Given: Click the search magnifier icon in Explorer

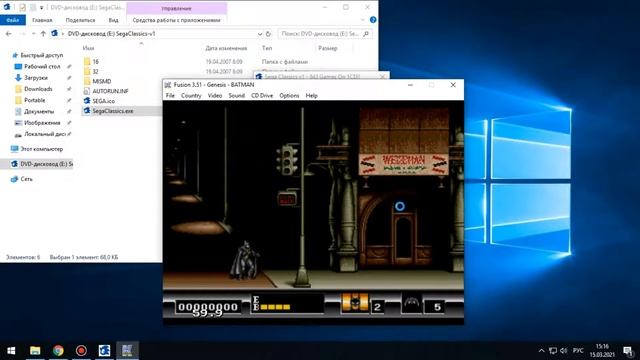Looking at the screenshot, I should click(x=366, y=34).
